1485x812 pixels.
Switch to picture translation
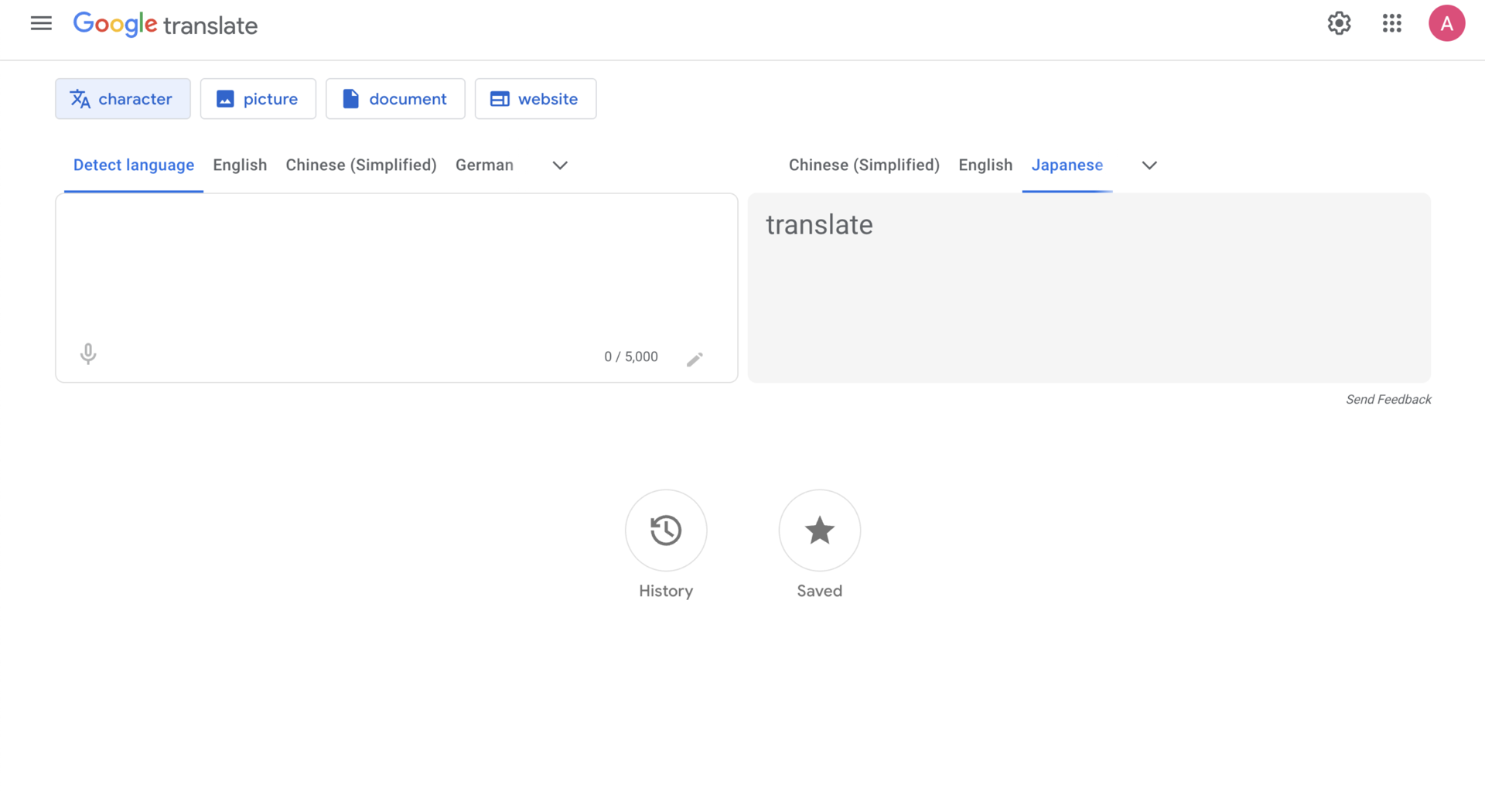click(x=258, y=99)
